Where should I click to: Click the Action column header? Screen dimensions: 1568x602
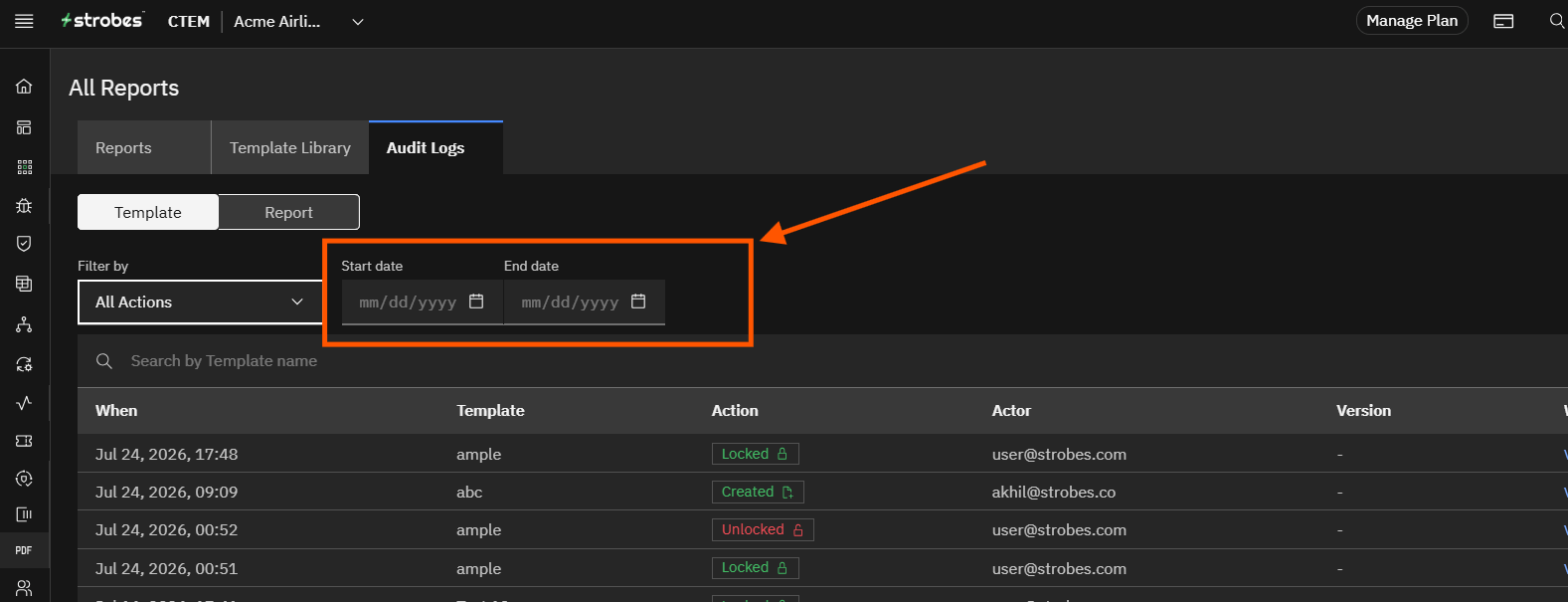[735, 411]
